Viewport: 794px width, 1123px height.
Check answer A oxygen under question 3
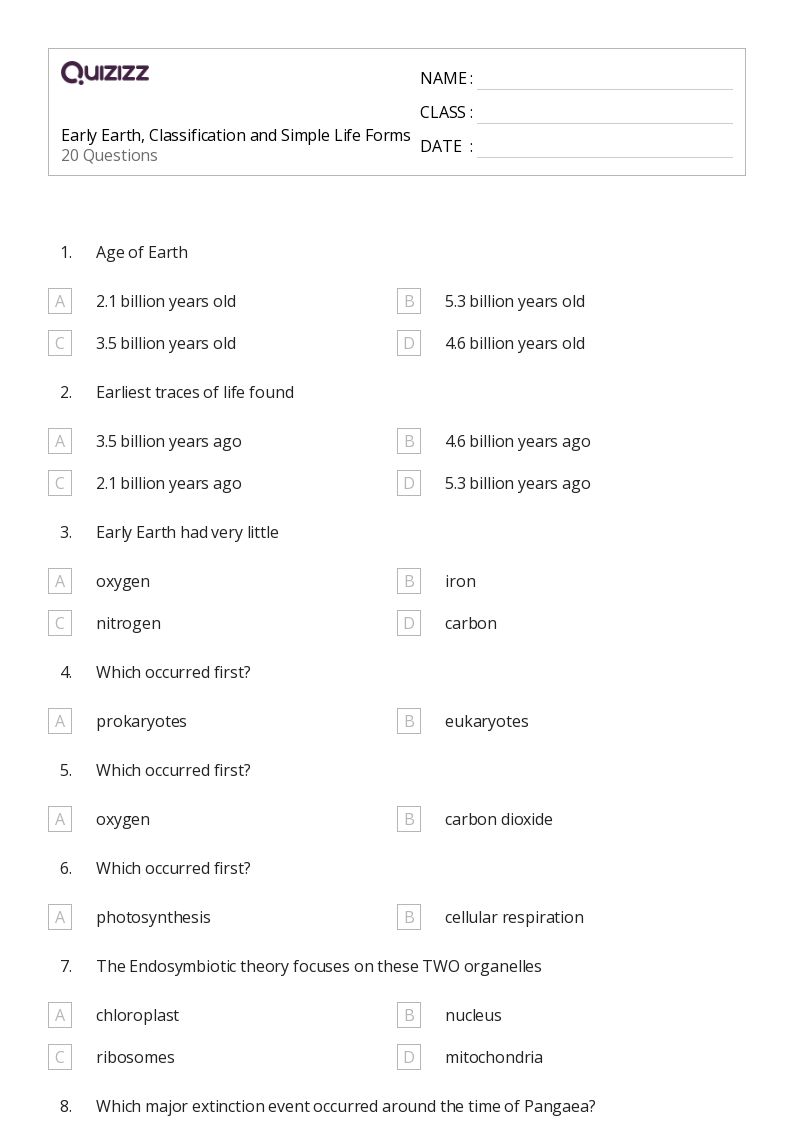click(x=60, y=581)
